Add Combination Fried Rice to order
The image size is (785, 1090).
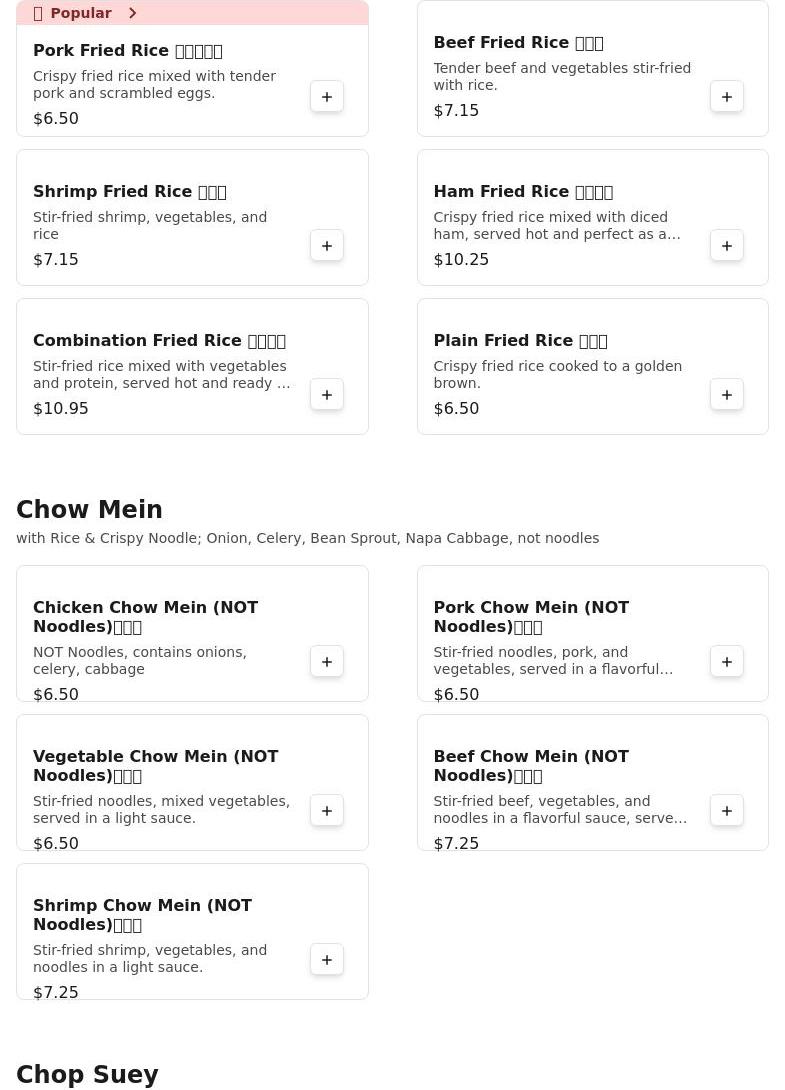tap(327, 395)
